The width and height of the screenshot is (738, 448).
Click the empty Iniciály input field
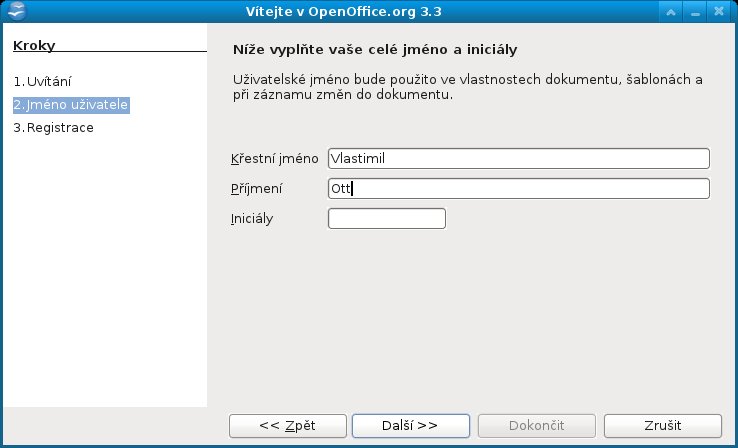pos(387,219)
